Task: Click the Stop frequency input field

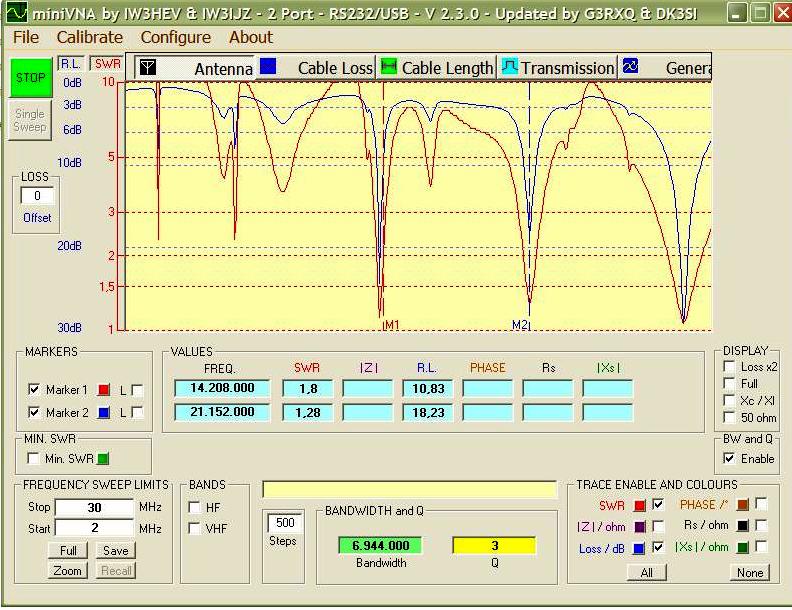Action: tap(93, 507)
